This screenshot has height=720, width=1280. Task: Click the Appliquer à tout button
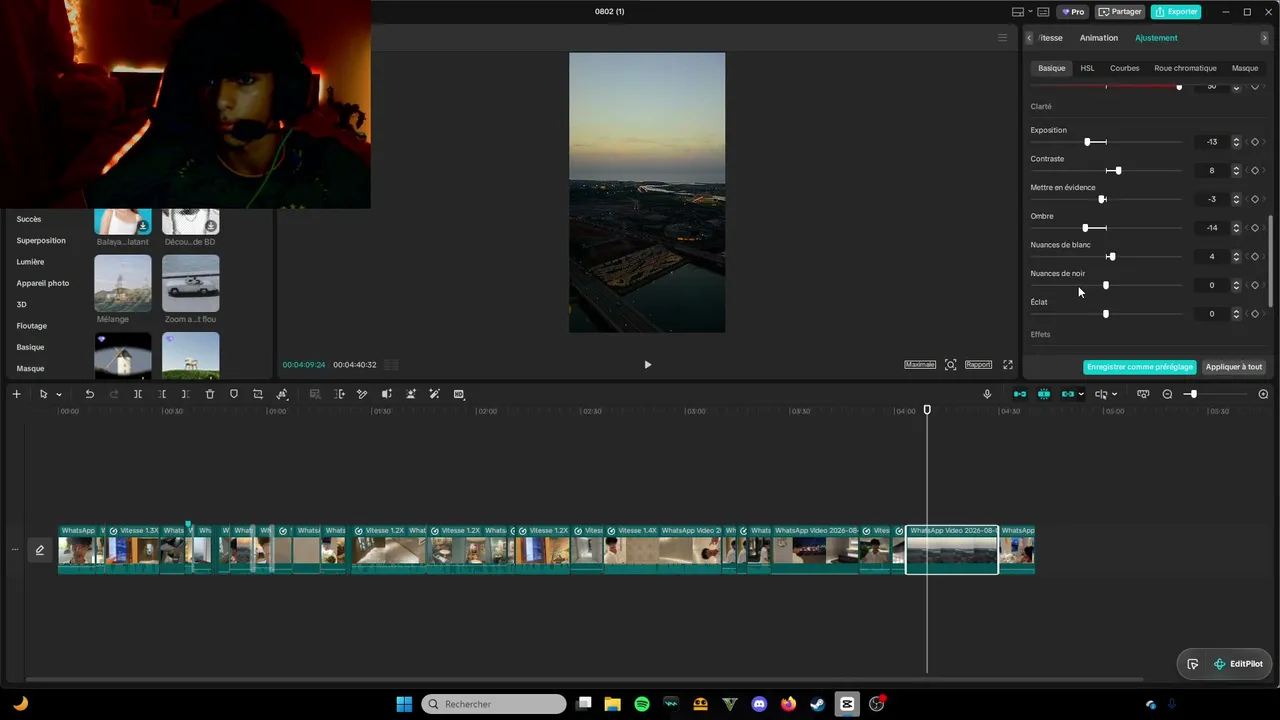(x=1234, y=367)
